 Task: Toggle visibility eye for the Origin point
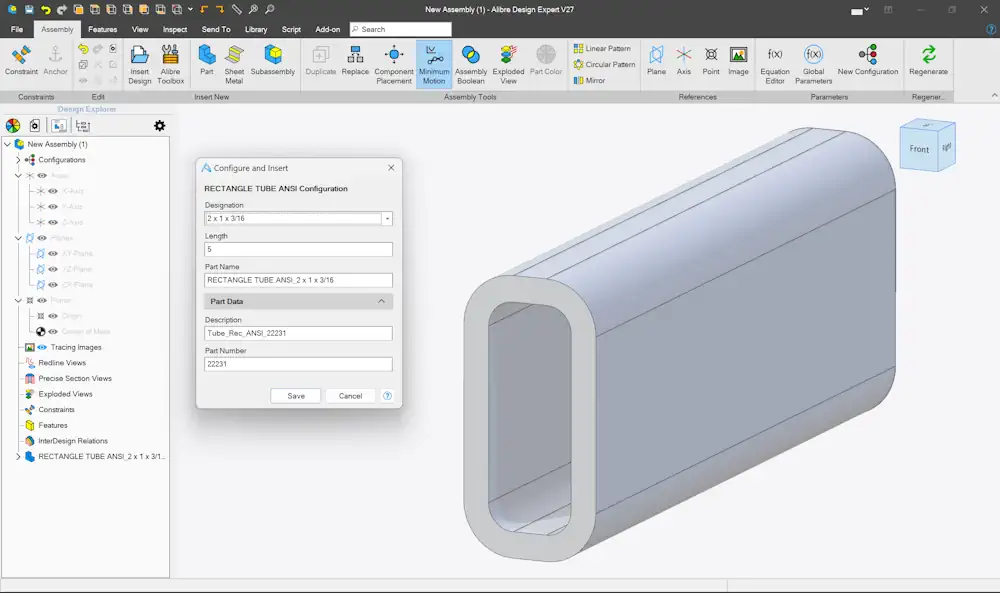click(x=53, y=316)
